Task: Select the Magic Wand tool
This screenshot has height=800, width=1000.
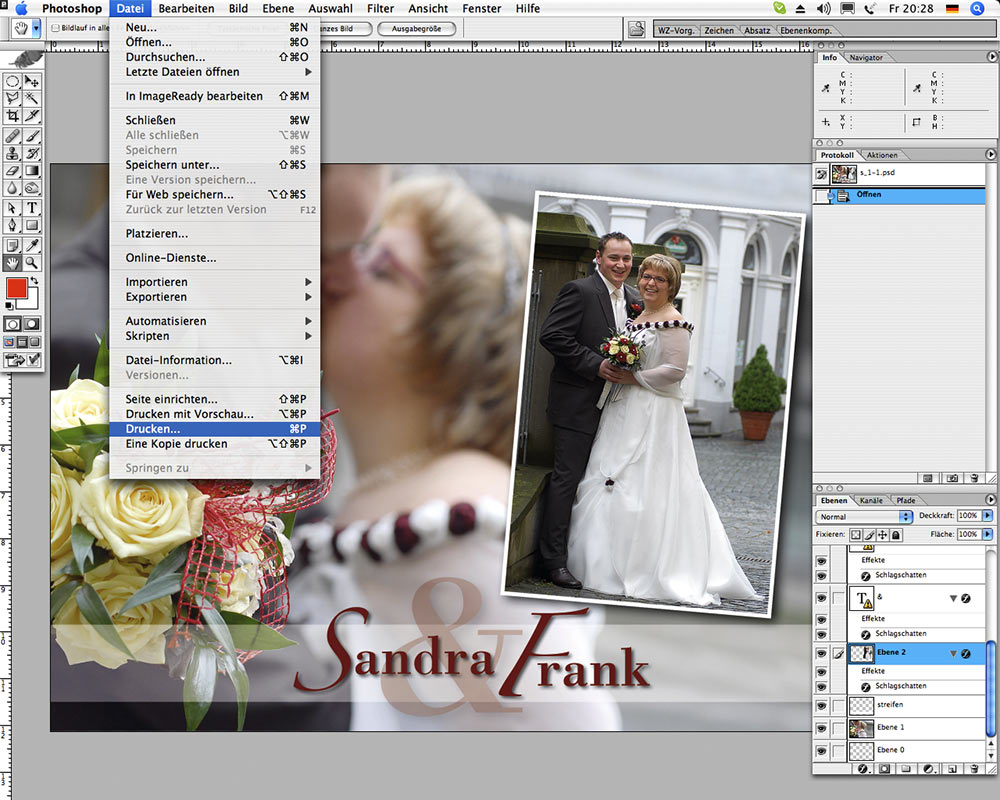Action: coord(32,98)
